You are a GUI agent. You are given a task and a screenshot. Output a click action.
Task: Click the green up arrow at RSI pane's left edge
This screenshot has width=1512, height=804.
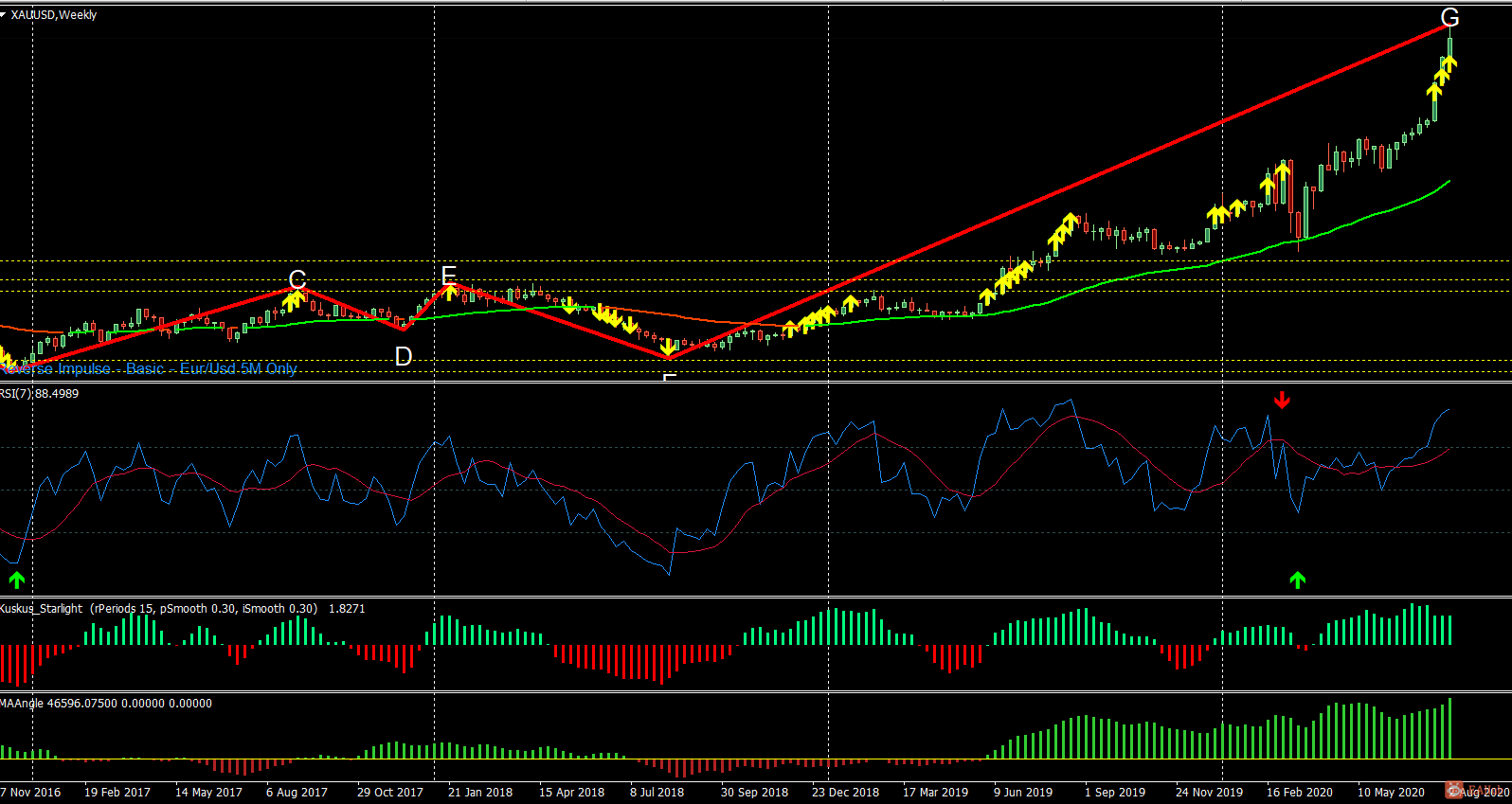tap(16, 580)
